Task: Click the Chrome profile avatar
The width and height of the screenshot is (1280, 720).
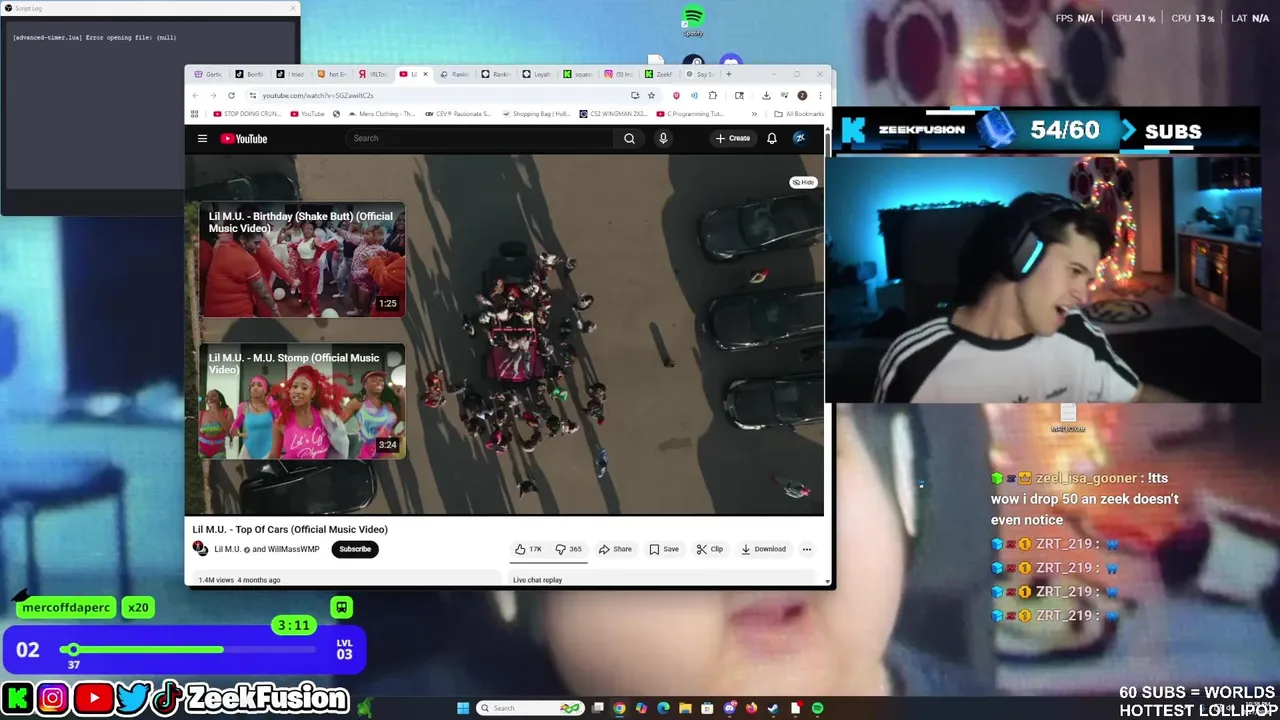Action: point(802,95)
